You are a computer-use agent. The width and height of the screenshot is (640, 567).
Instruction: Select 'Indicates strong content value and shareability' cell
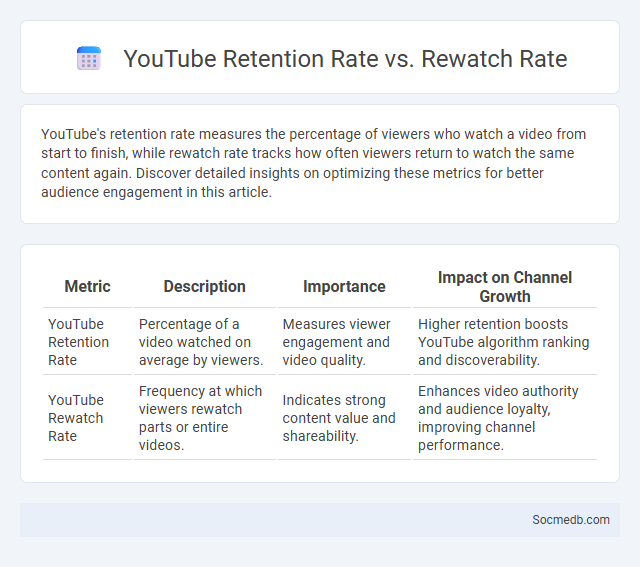[x=344, y=418]
